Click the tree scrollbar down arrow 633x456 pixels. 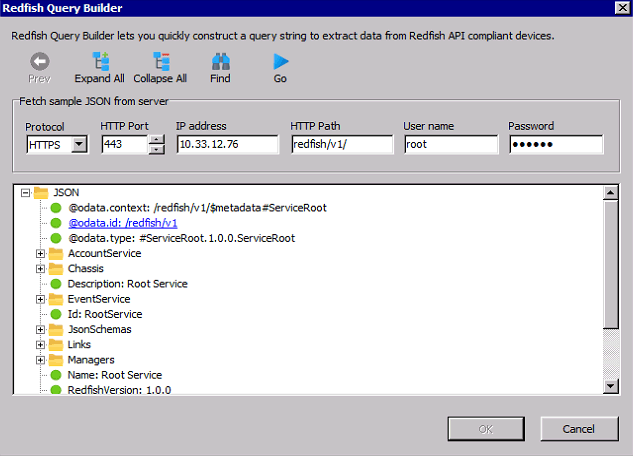[610, 386]
